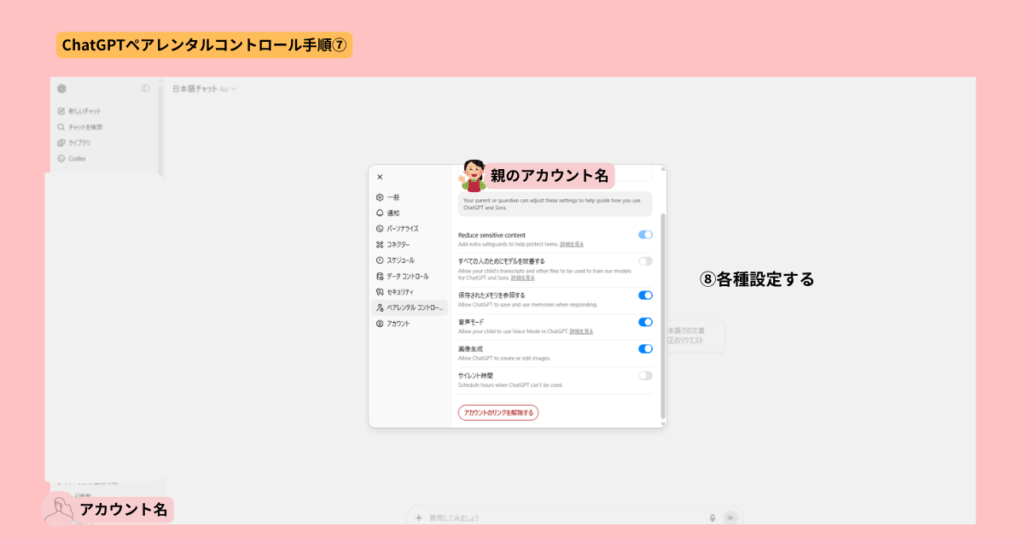The image size is (1024, 538).
Task: Click 'Reduce sensitive content' setting label
Action: pyautogui.click(x=492, y=235)
